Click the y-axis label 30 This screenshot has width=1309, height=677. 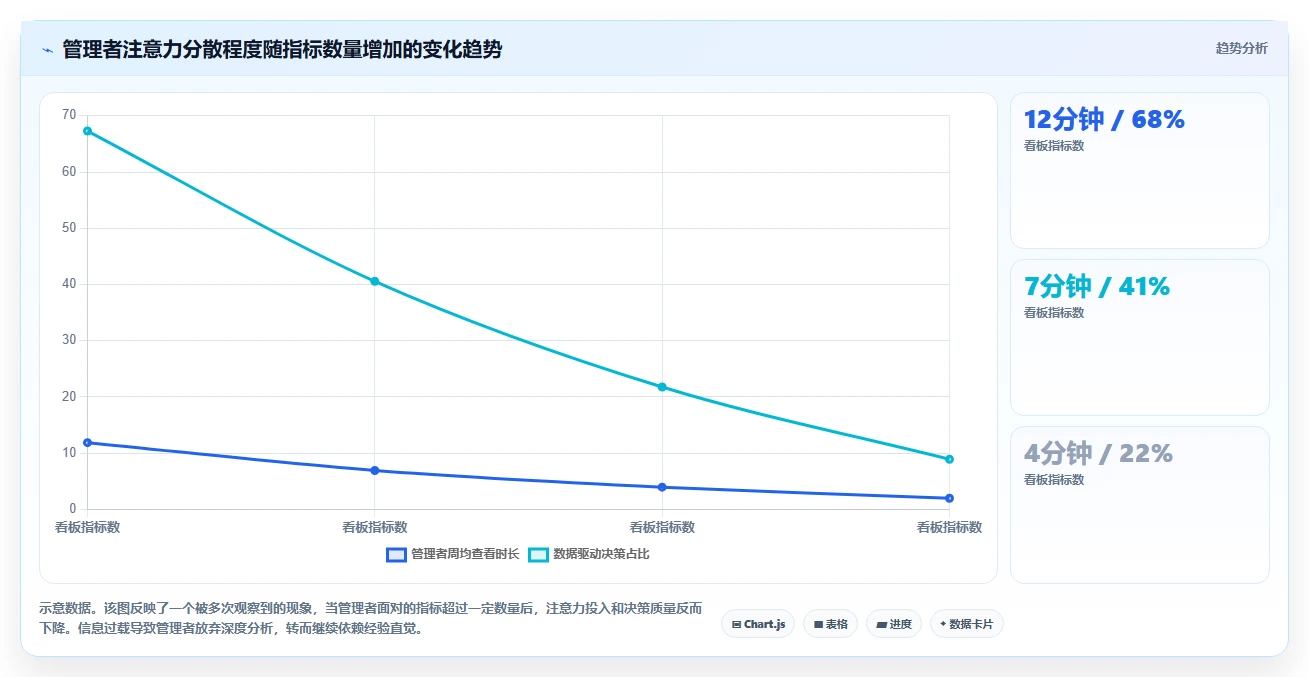[69, 340]
